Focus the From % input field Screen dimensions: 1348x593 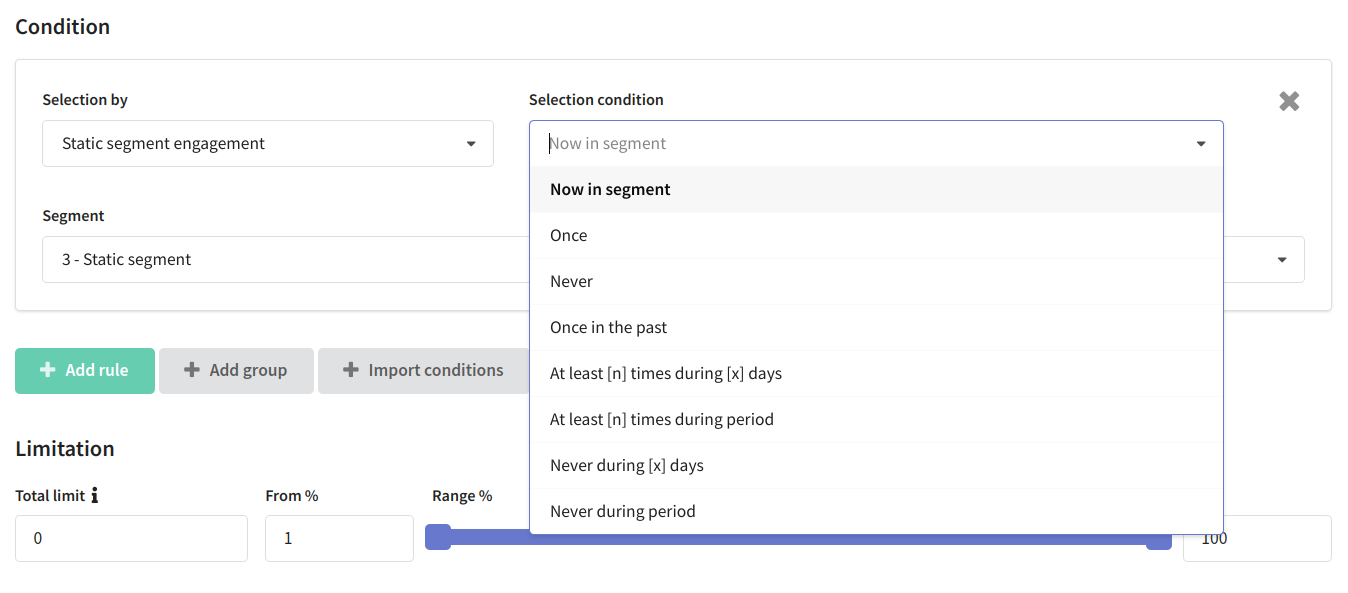[339, 538]
